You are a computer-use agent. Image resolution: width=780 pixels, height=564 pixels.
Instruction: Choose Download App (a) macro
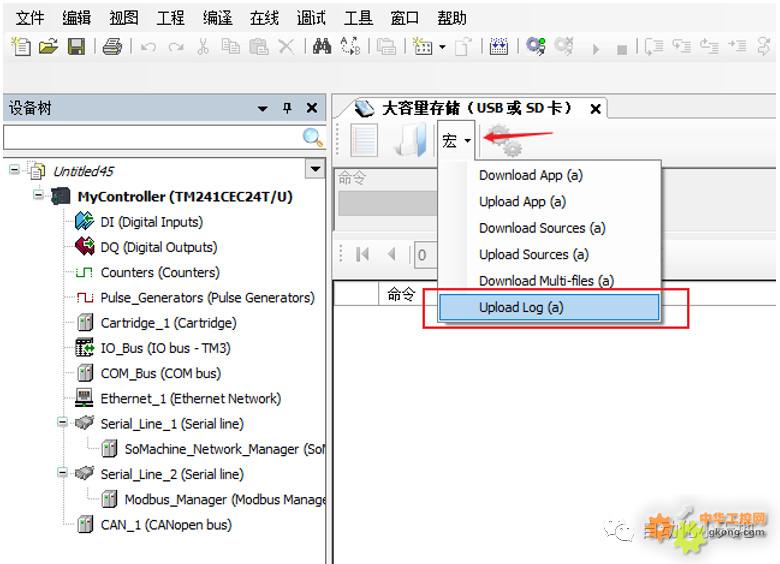pos(549,175)
